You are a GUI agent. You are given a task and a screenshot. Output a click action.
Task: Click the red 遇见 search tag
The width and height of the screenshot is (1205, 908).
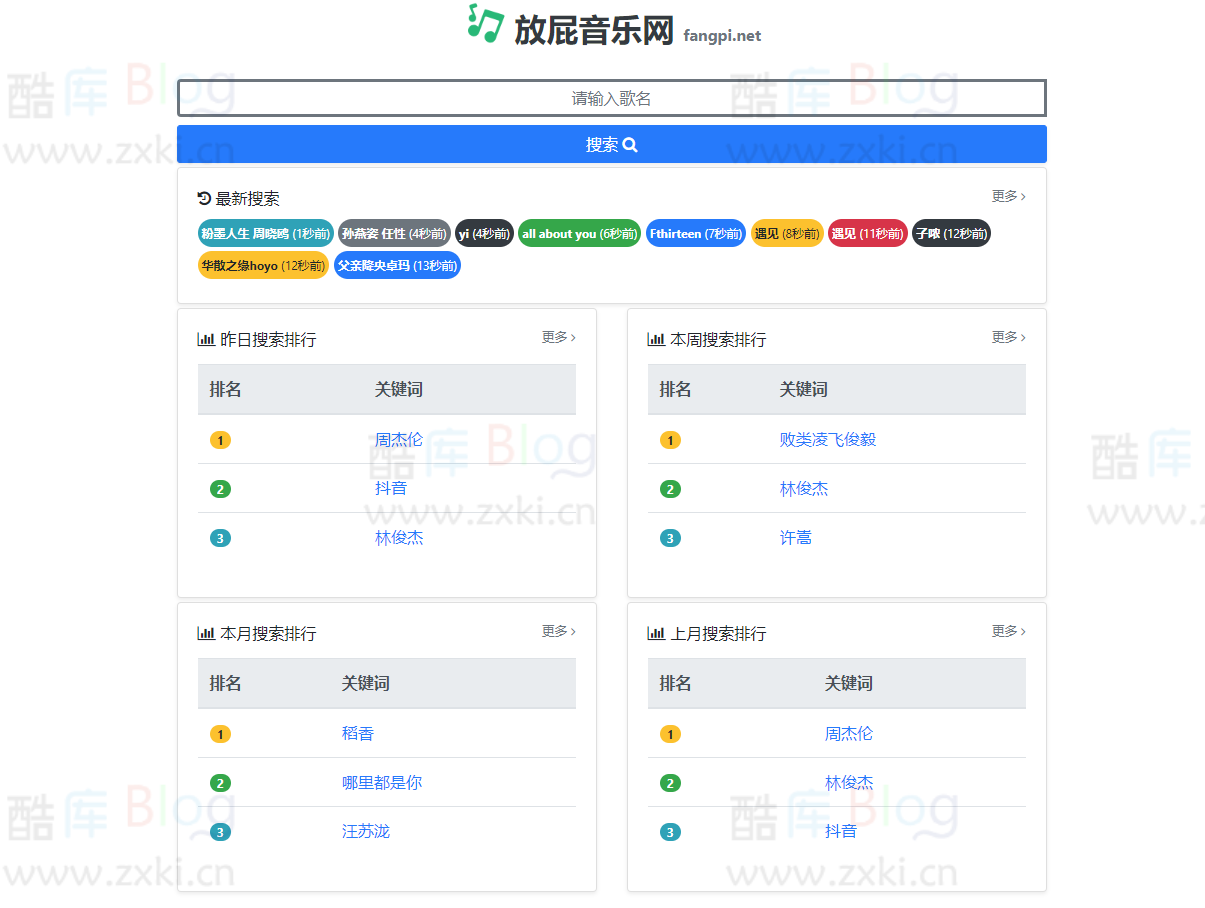point(867,233)
